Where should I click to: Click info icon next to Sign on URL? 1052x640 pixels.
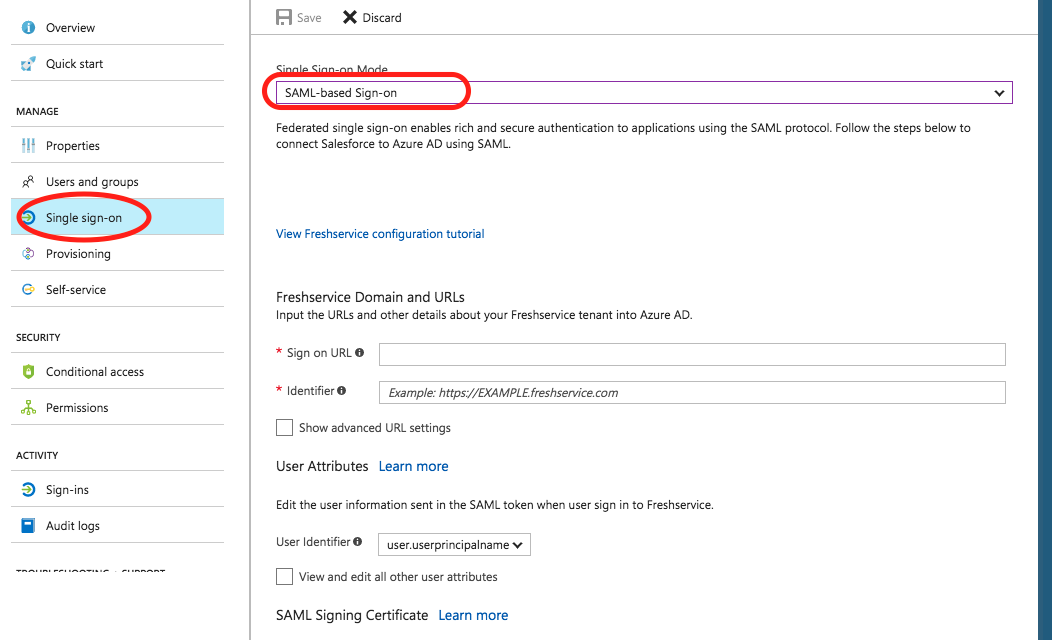[x=360, y=353]
